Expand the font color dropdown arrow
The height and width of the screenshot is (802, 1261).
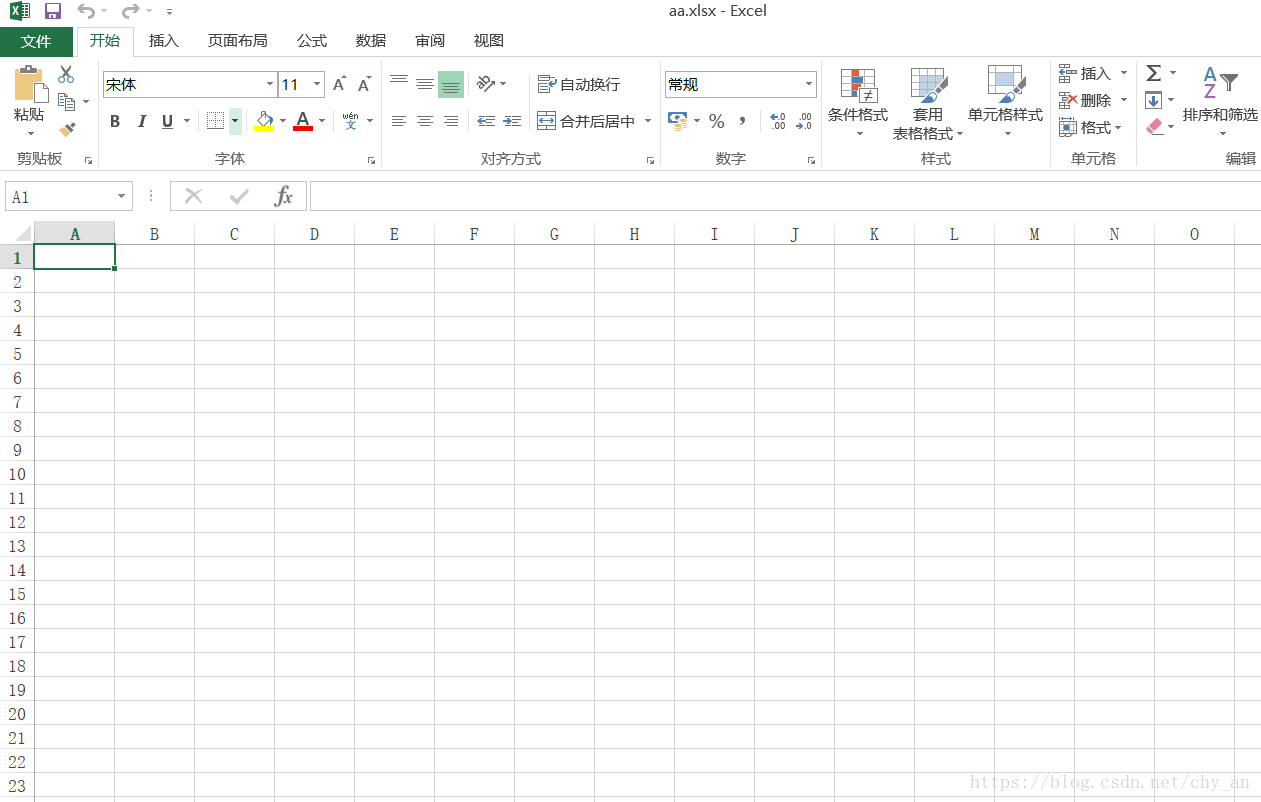point(322,121)
